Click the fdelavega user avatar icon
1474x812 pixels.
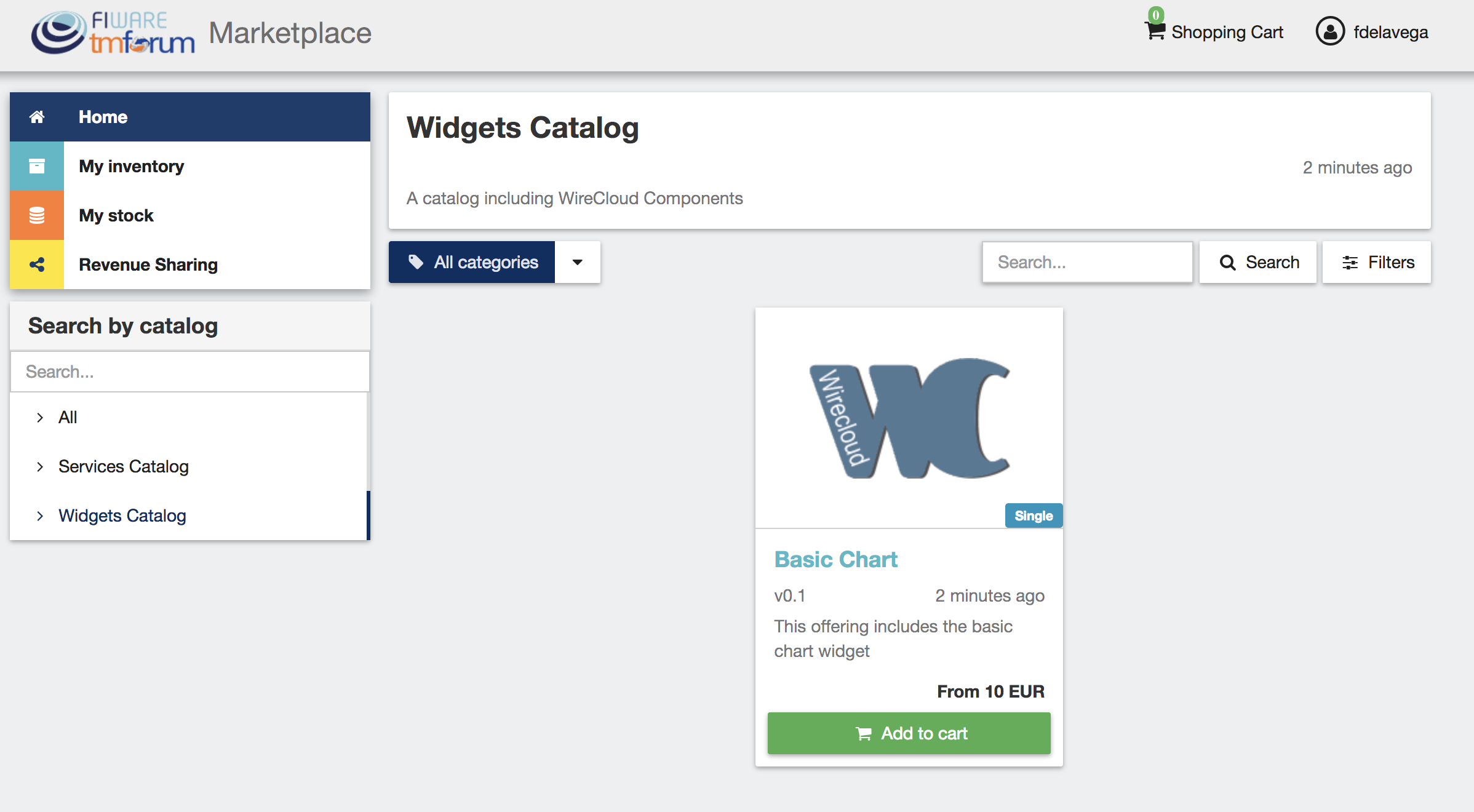click(1330, 31)
